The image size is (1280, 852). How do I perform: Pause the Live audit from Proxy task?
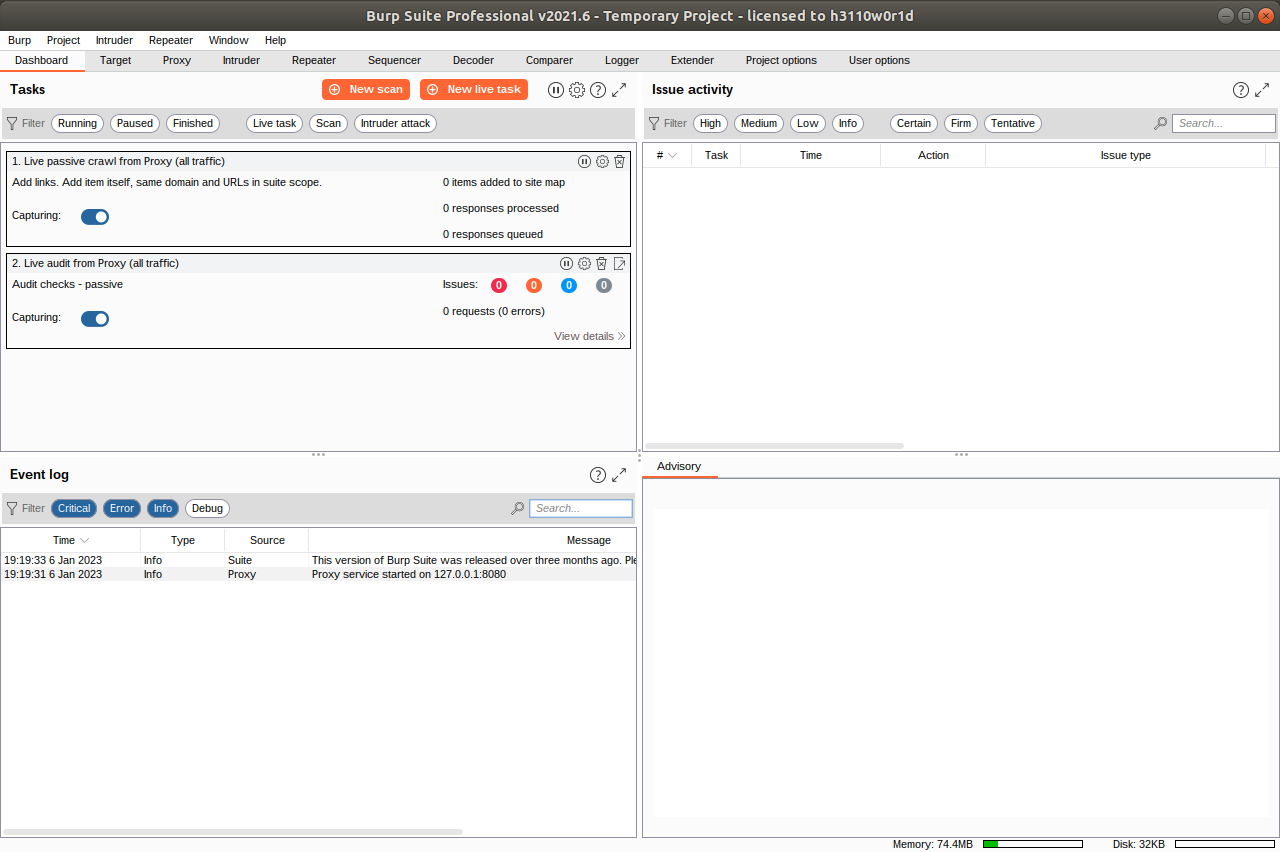(567, 263)
